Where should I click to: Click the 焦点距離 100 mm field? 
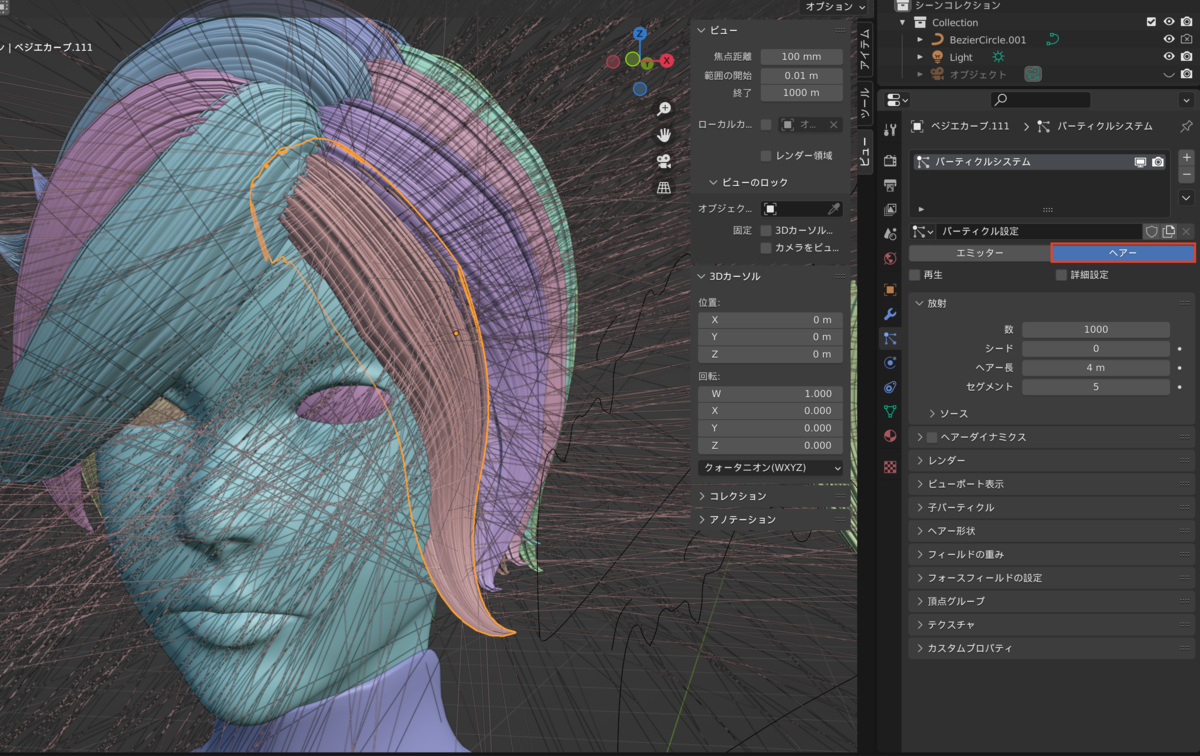801,57
